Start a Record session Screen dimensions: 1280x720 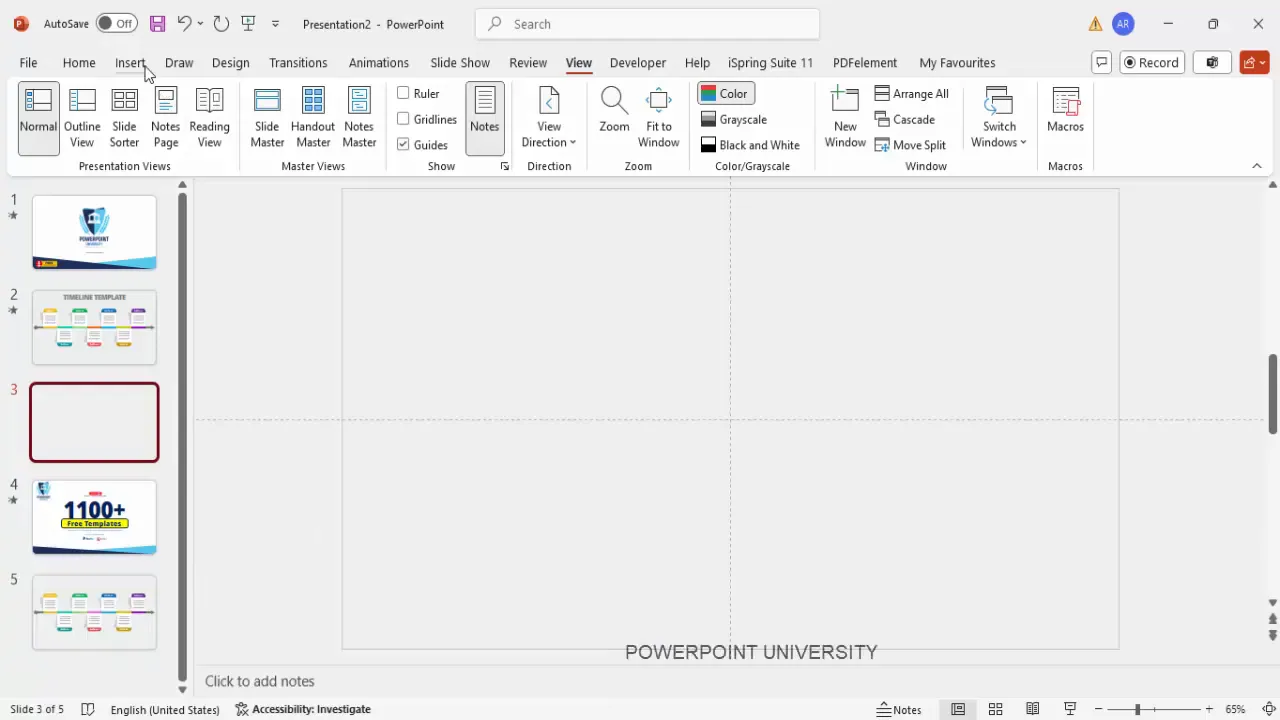pyautogui.click(x=1148, y=62)
